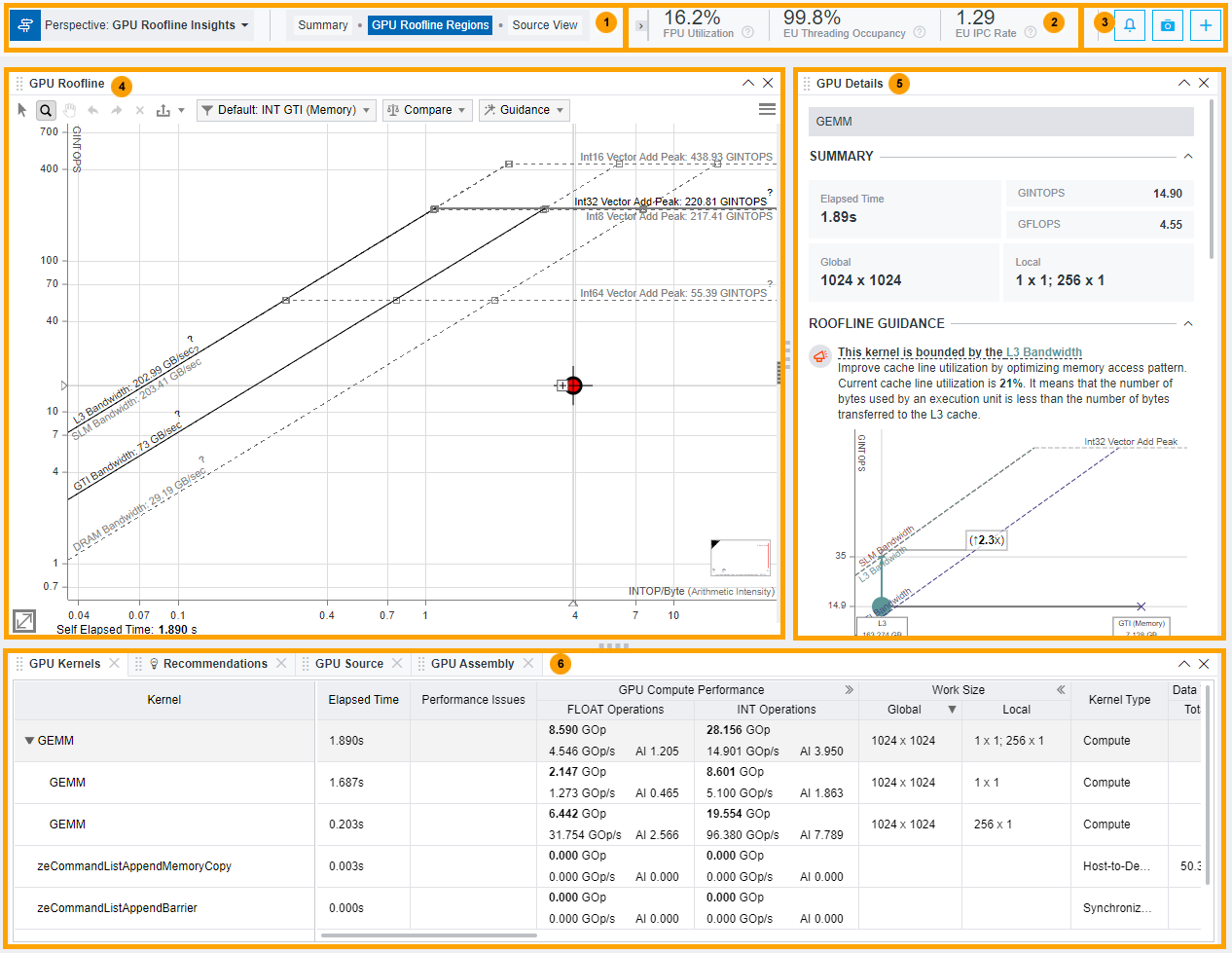
Task: Switch to the GPU Assembly tab
Action: (x=472, y=664)
